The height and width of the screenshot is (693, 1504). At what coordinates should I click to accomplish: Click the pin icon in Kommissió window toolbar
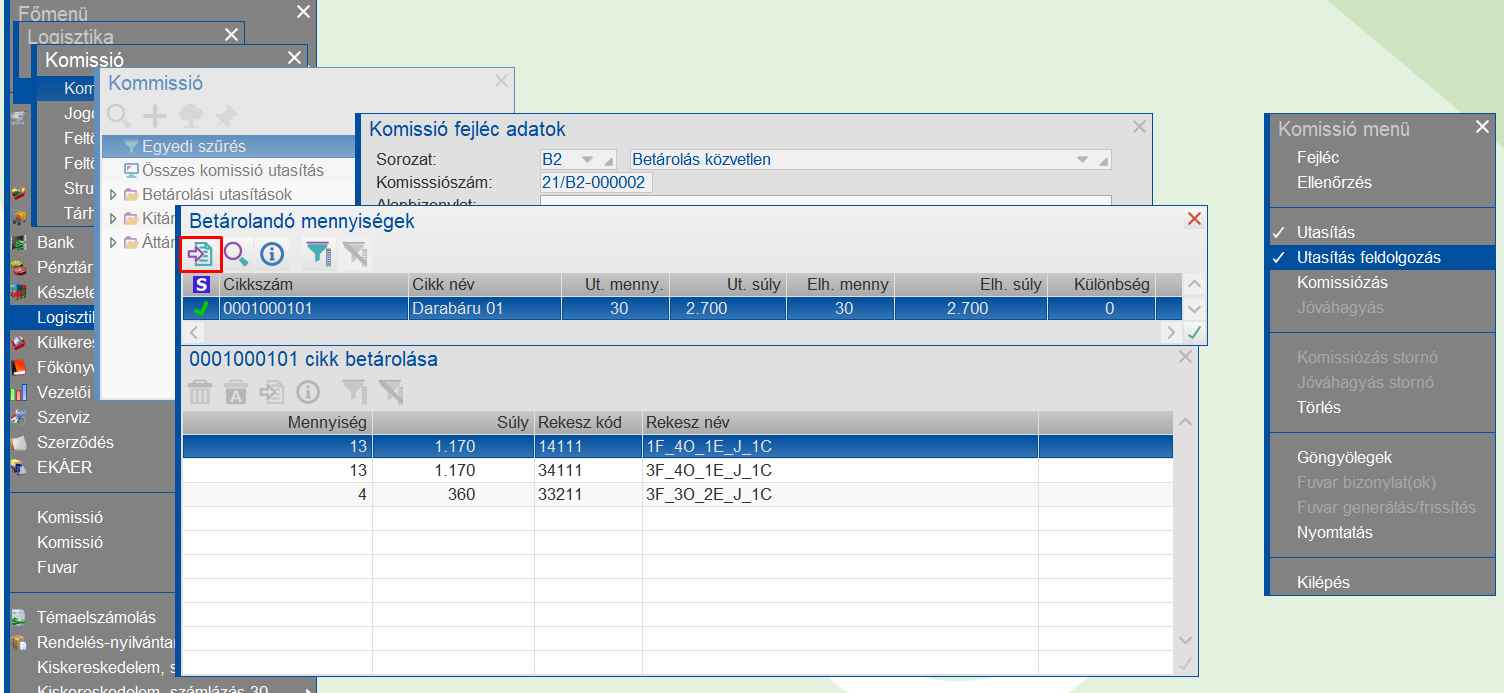click(226, 115)
